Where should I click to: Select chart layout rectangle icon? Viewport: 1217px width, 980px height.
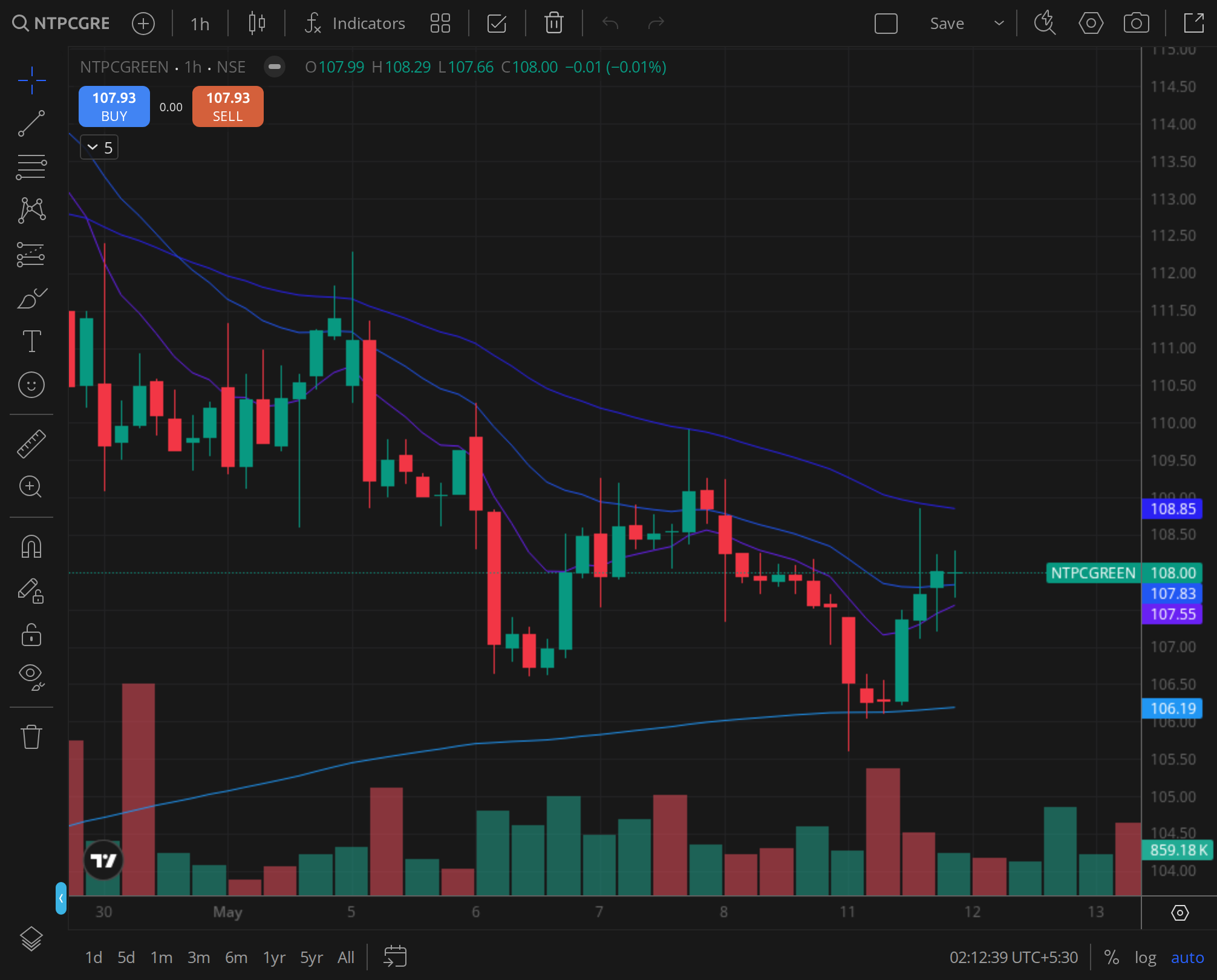(x=886, y=24)
